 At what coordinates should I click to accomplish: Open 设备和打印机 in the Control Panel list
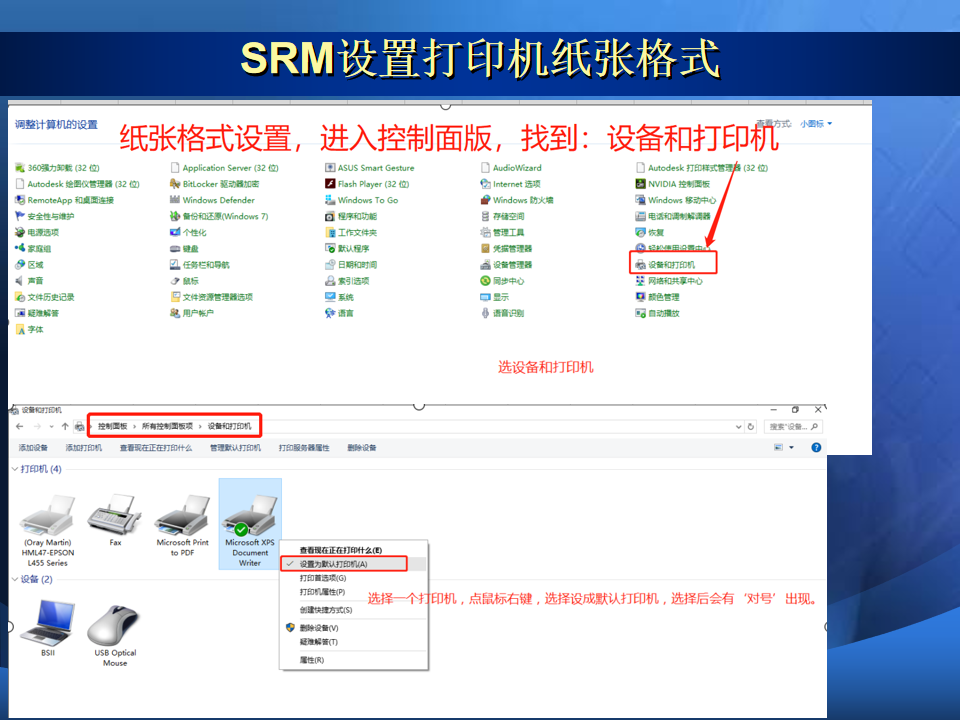pos(666,265)
